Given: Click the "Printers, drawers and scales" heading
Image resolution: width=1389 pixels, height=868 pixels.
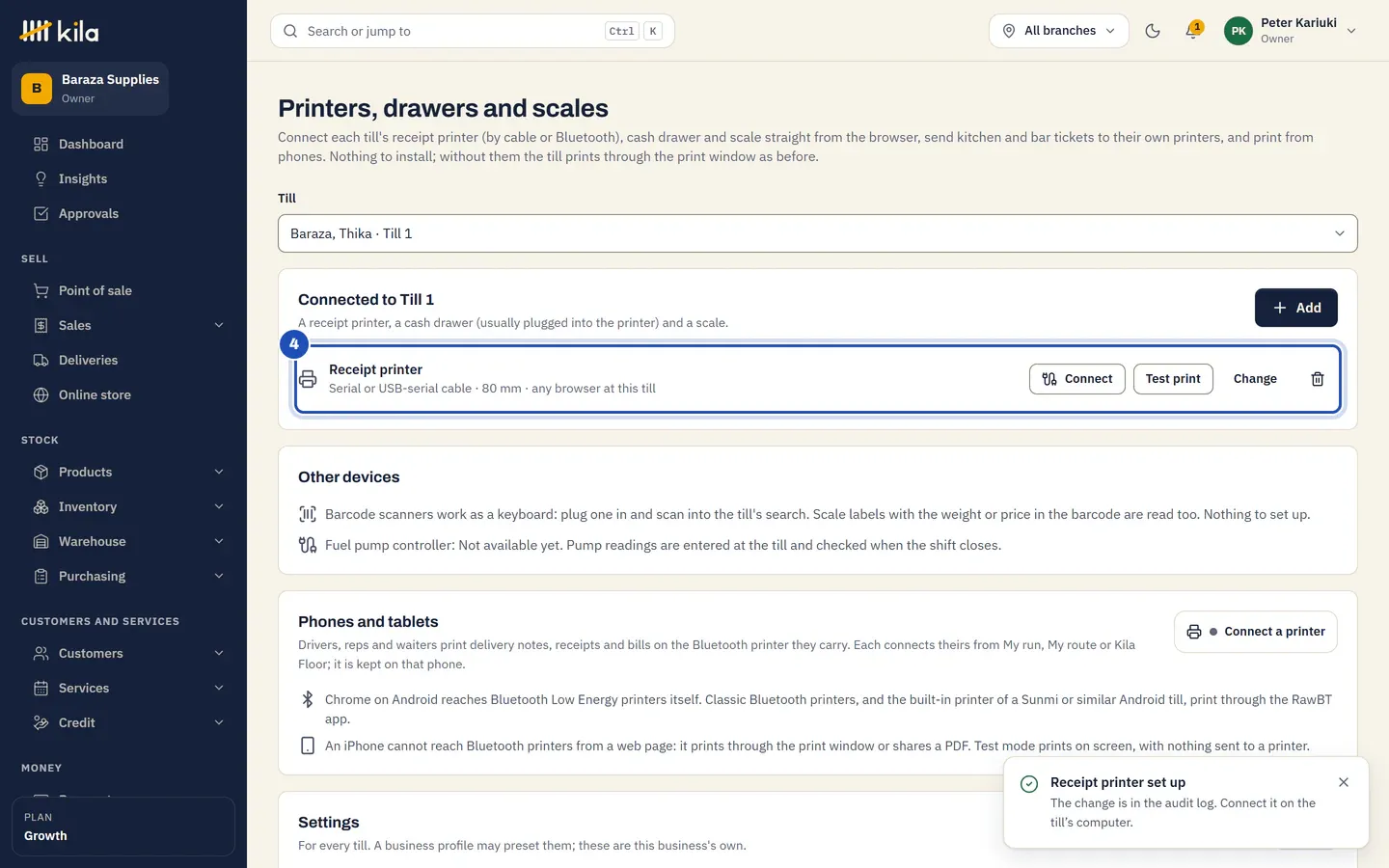Looking at the screenshot, I should pos(443,108).
